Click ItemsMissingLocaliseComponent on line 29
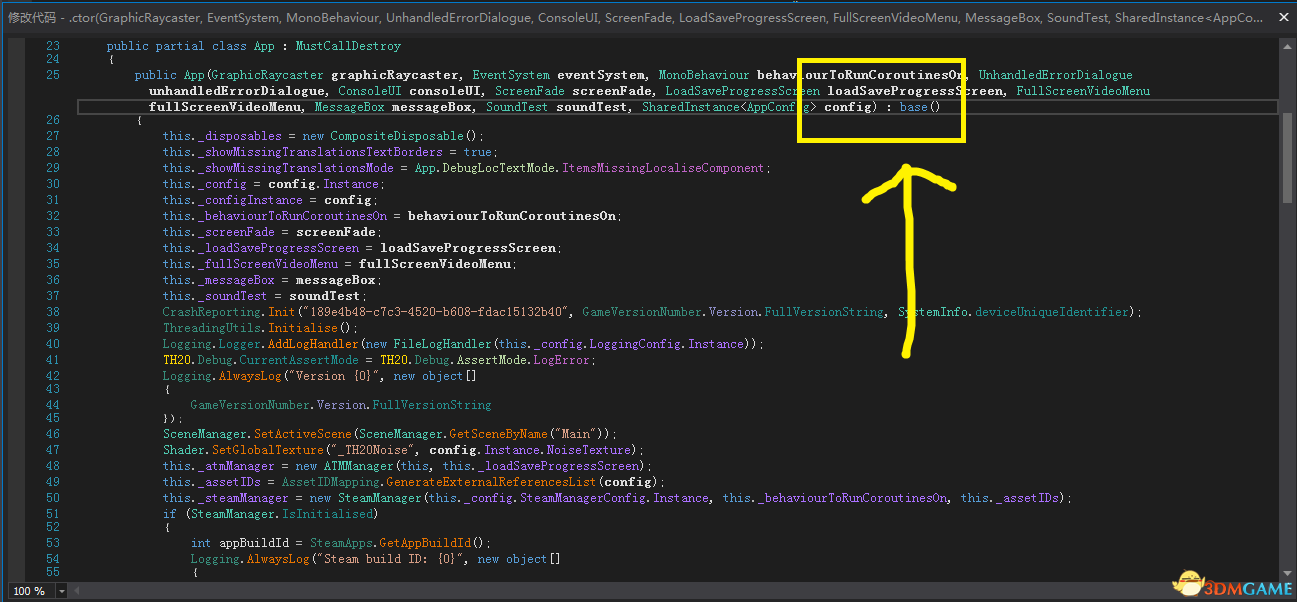The height and width of the screenshot is (602, 1297). coord(663,168)
